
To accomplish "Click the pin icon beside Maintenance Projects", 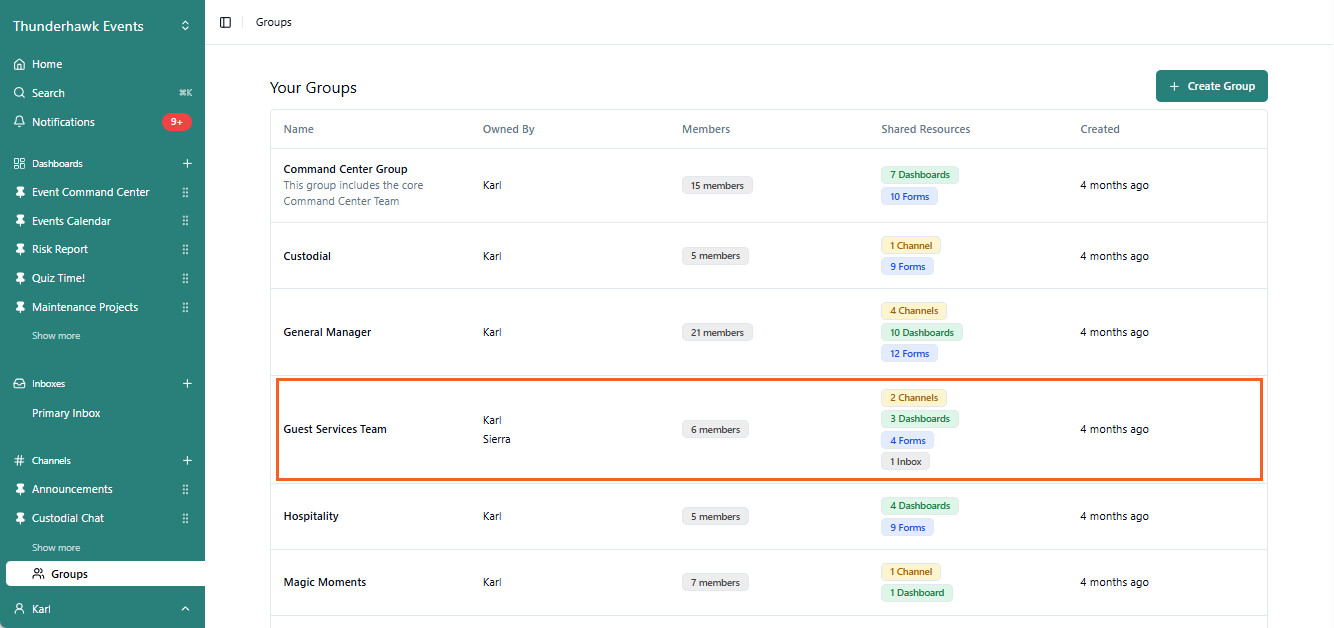I will coord(19,307).
